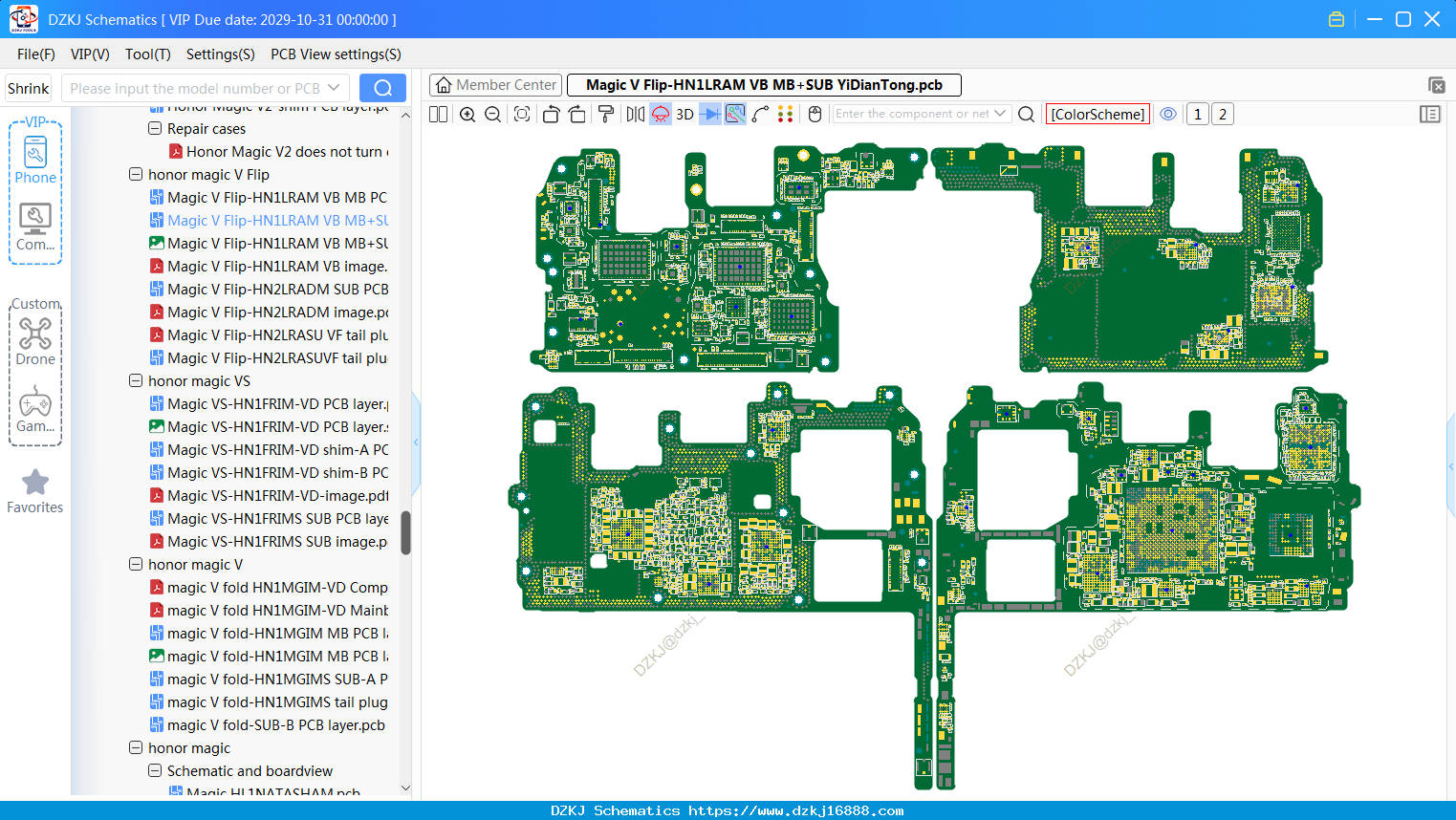Collapse the honor magic V Flip folder
This screenshot has width=1456, height=820.
pyautogui.click(x=136, y=175)
